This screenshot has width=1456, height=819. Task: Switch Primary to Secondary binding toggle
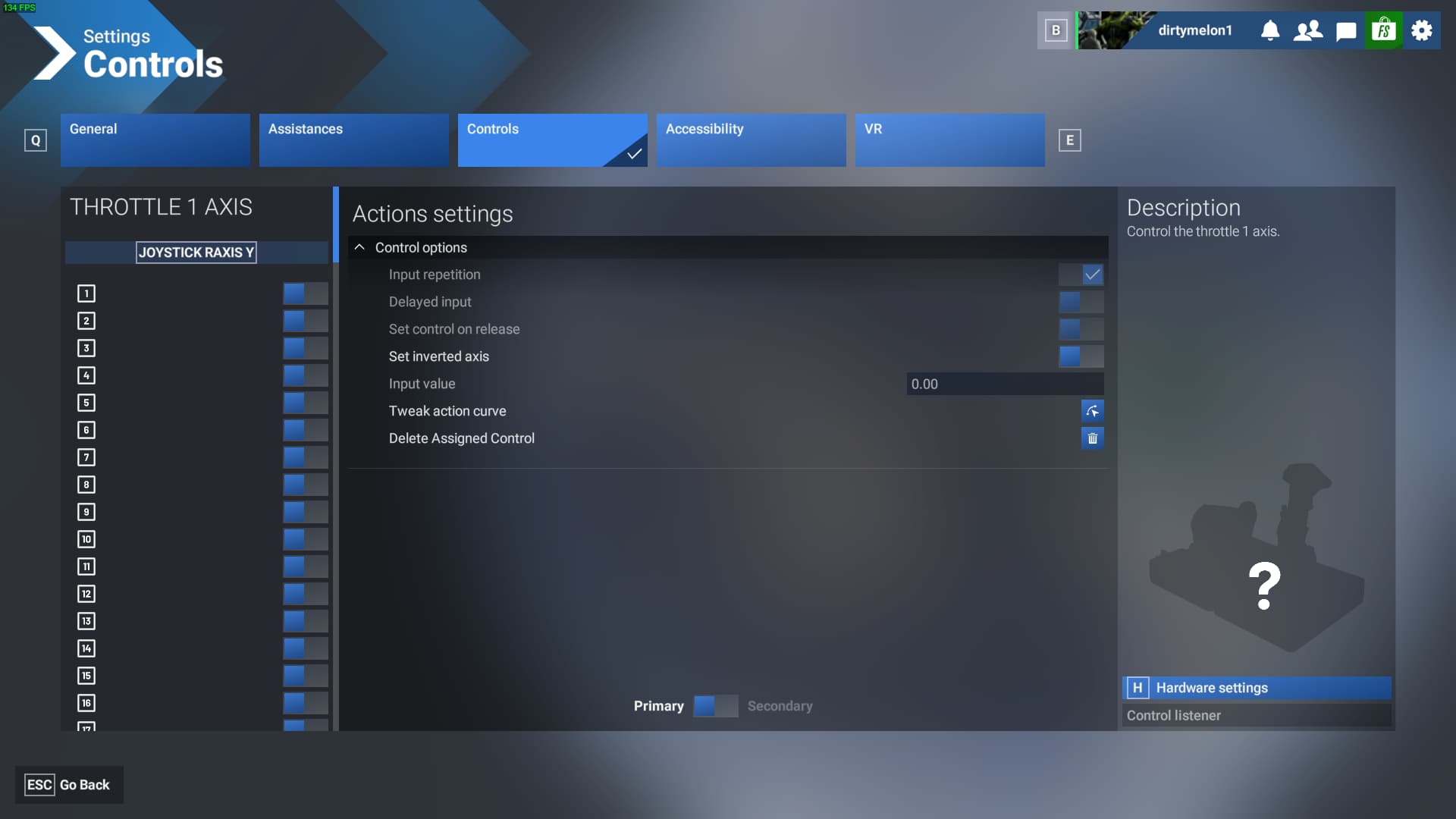point(715,706)
